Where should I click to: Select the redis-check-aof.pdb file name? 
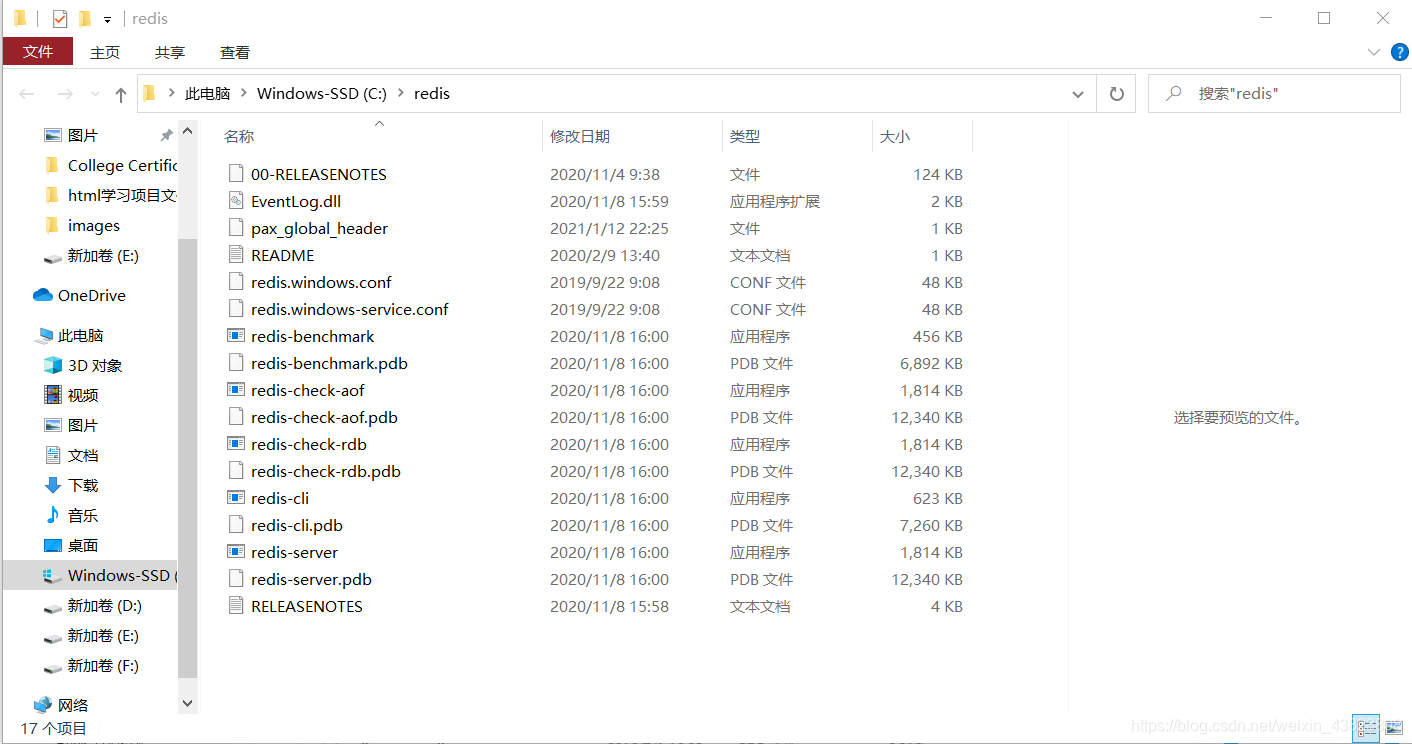click(x=324, y=417)
